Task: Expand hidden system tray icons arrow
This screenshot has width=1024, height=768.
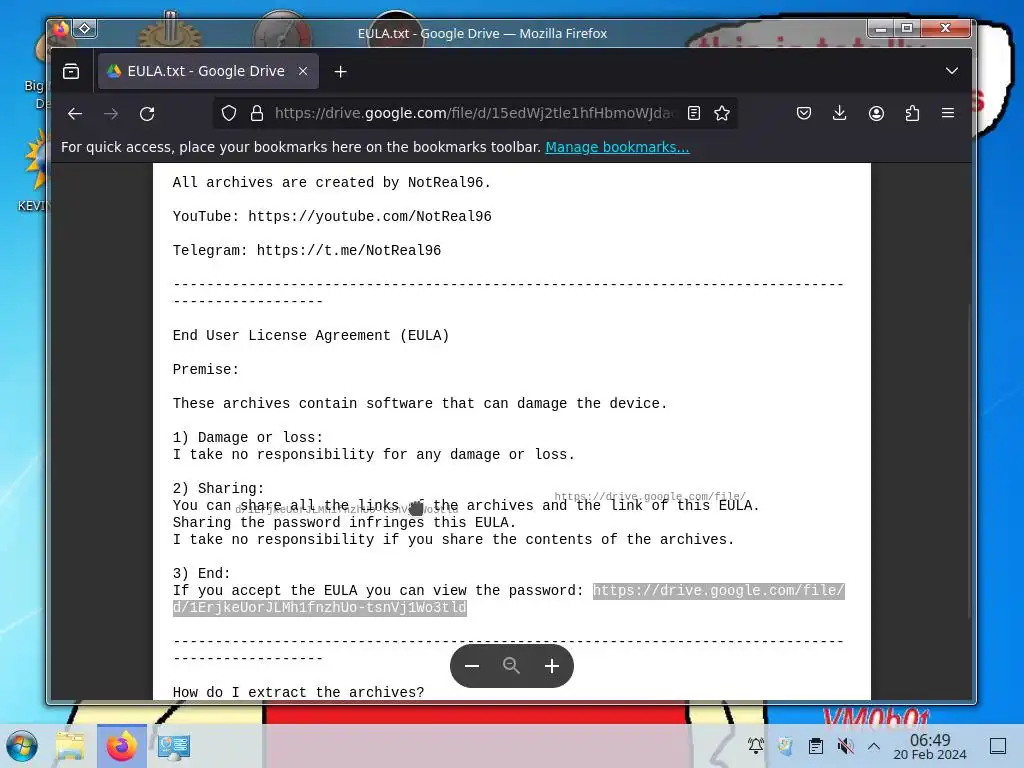Action: pyautogui.click(x=874, y=746)
